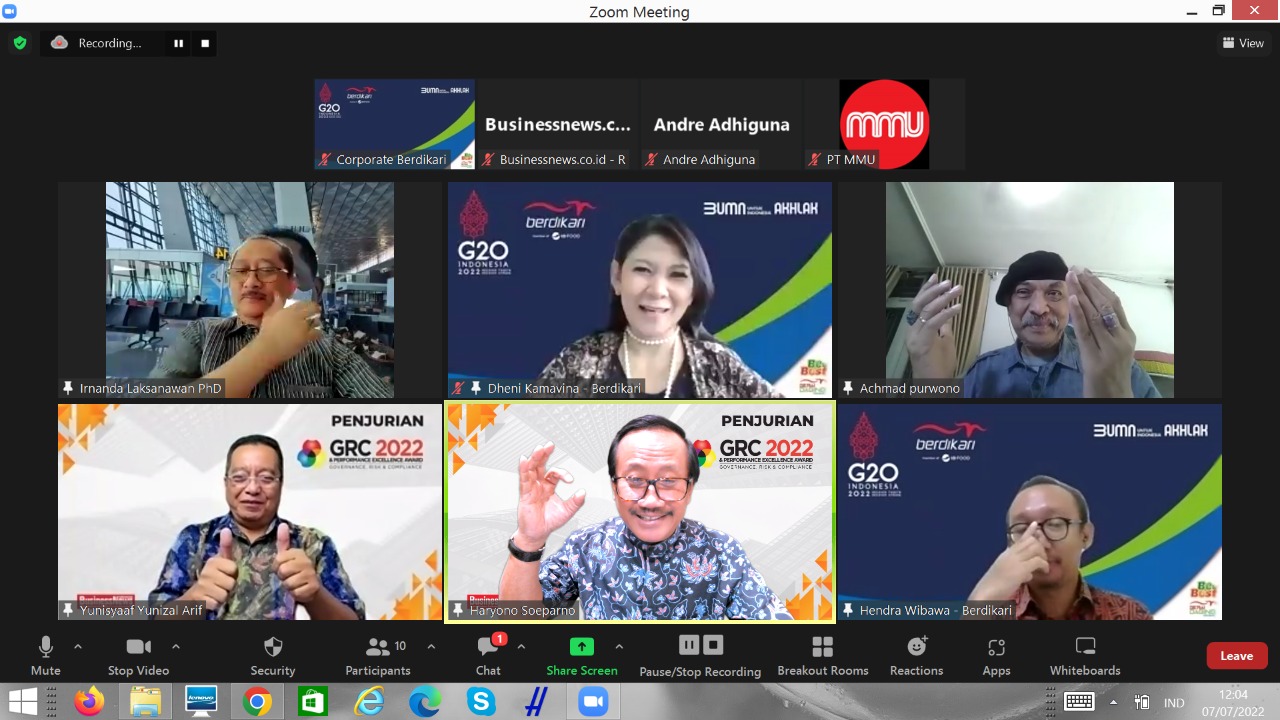Select Irnanda Laksanawan PhD video tile
This screenshot has height=720, width=1280.
(250, 290)
